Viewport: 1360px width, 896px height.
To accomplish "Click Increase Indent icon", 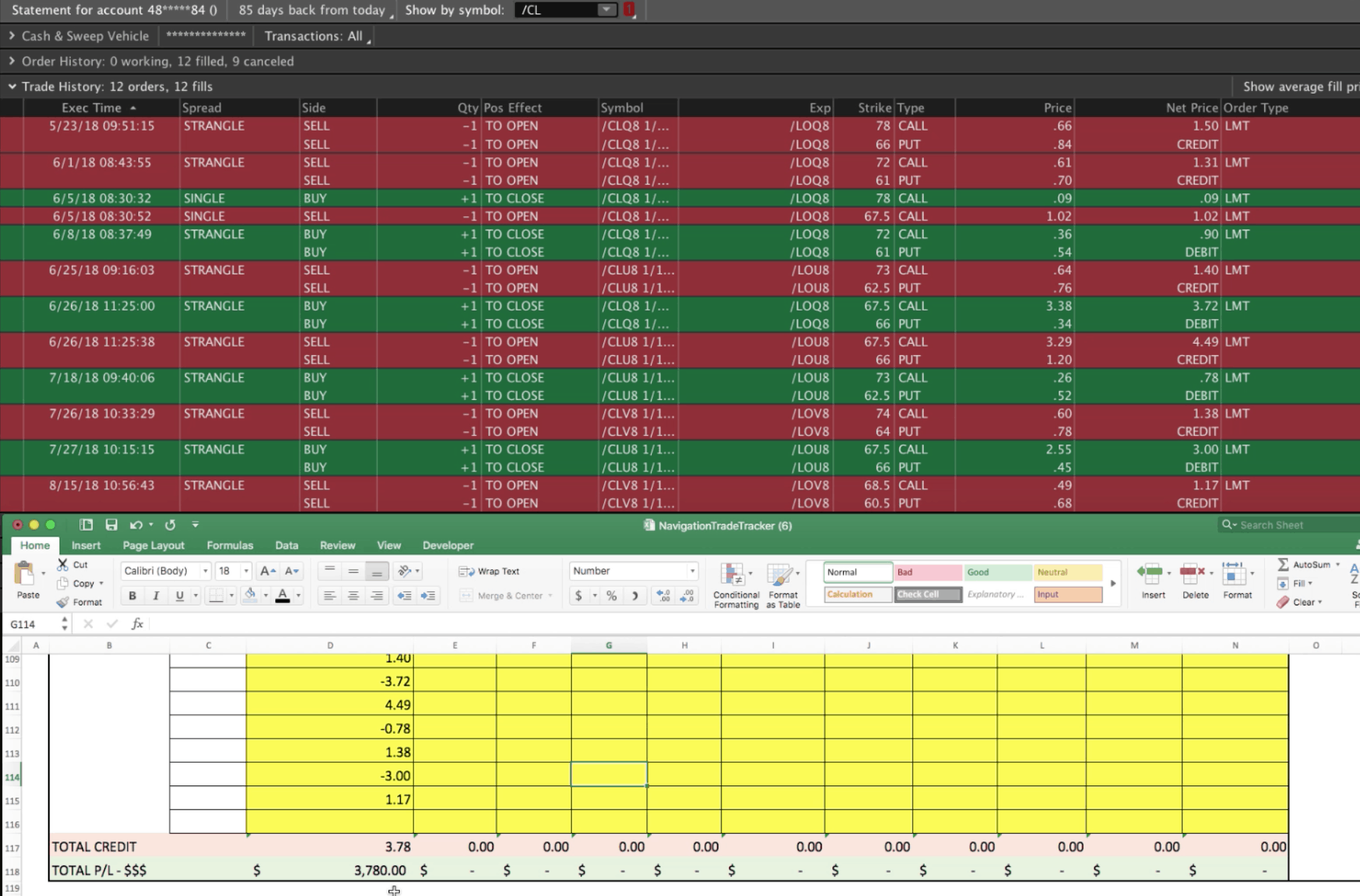I will click(428, 595).
